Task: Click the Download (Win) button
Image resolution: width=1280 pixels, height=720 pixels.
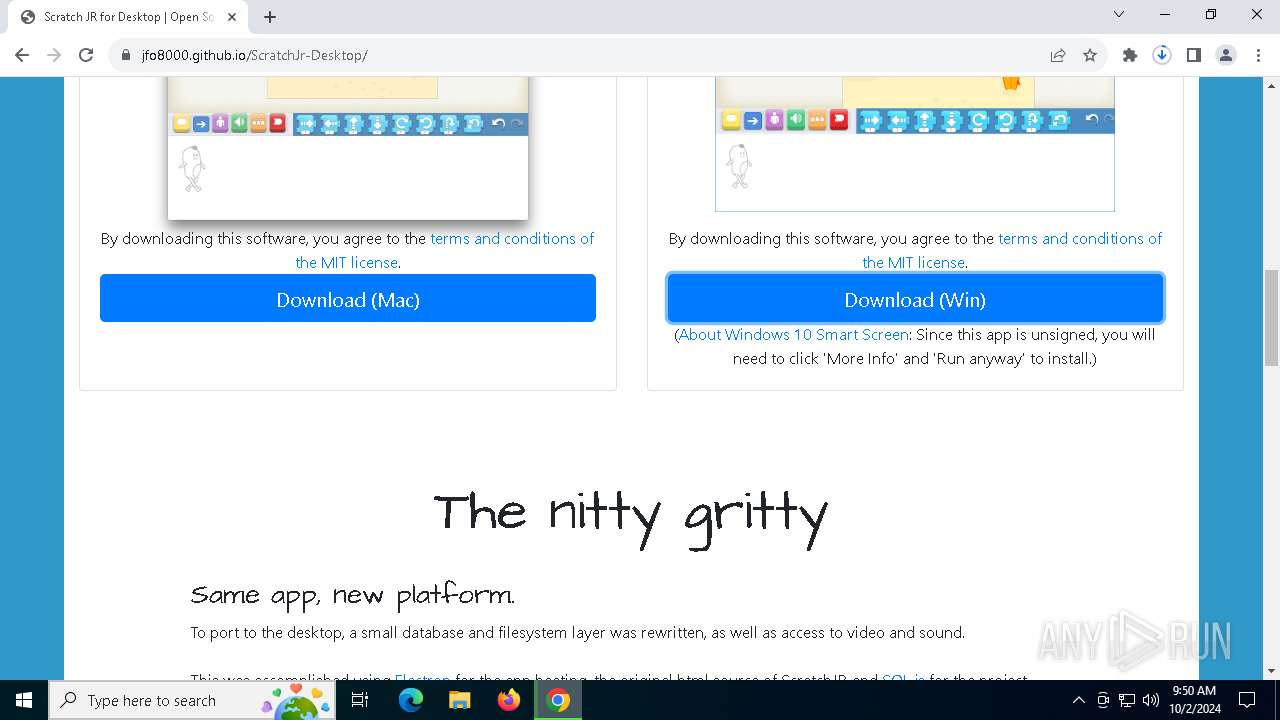Action: pyautogui.click(x=915, y=299)
